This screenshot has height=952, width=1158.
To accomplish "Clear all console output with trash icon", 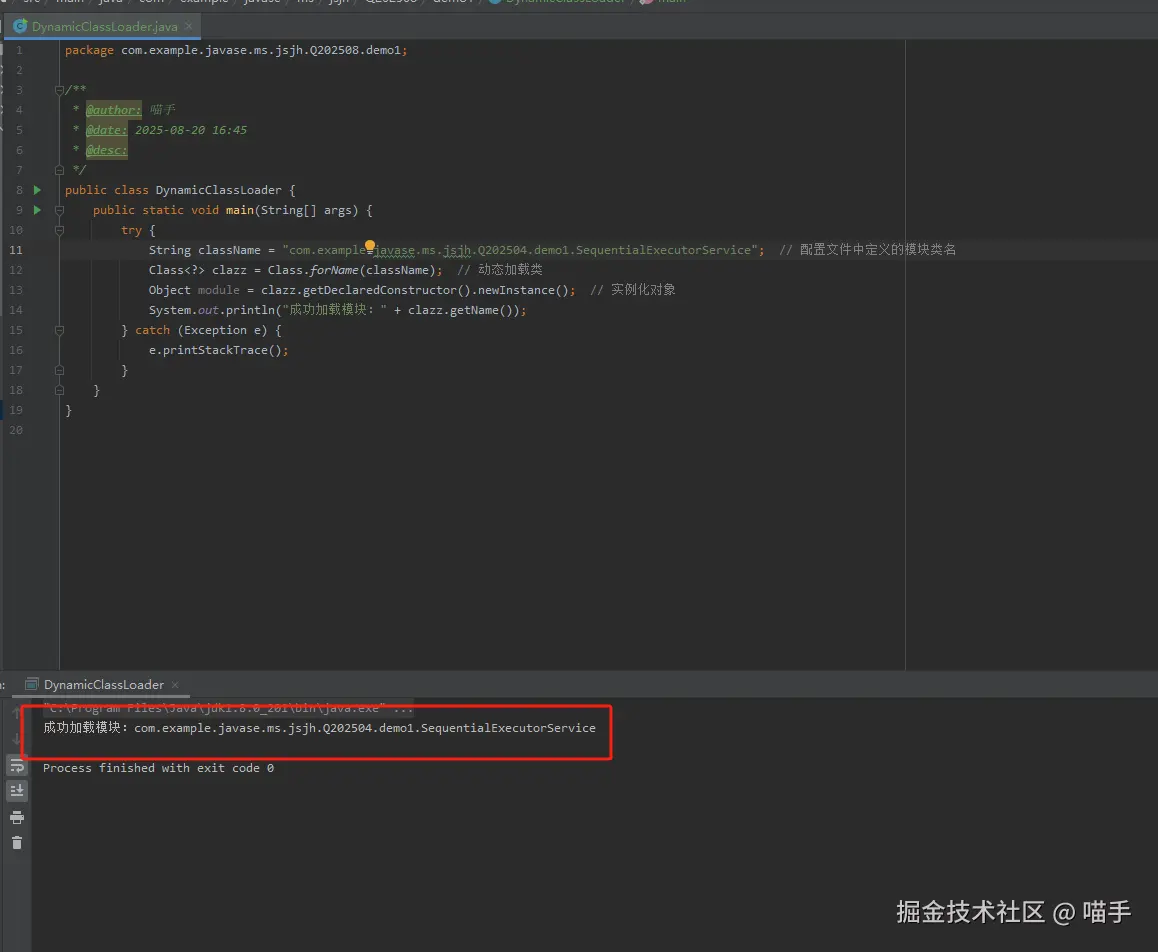I will 17,843.
